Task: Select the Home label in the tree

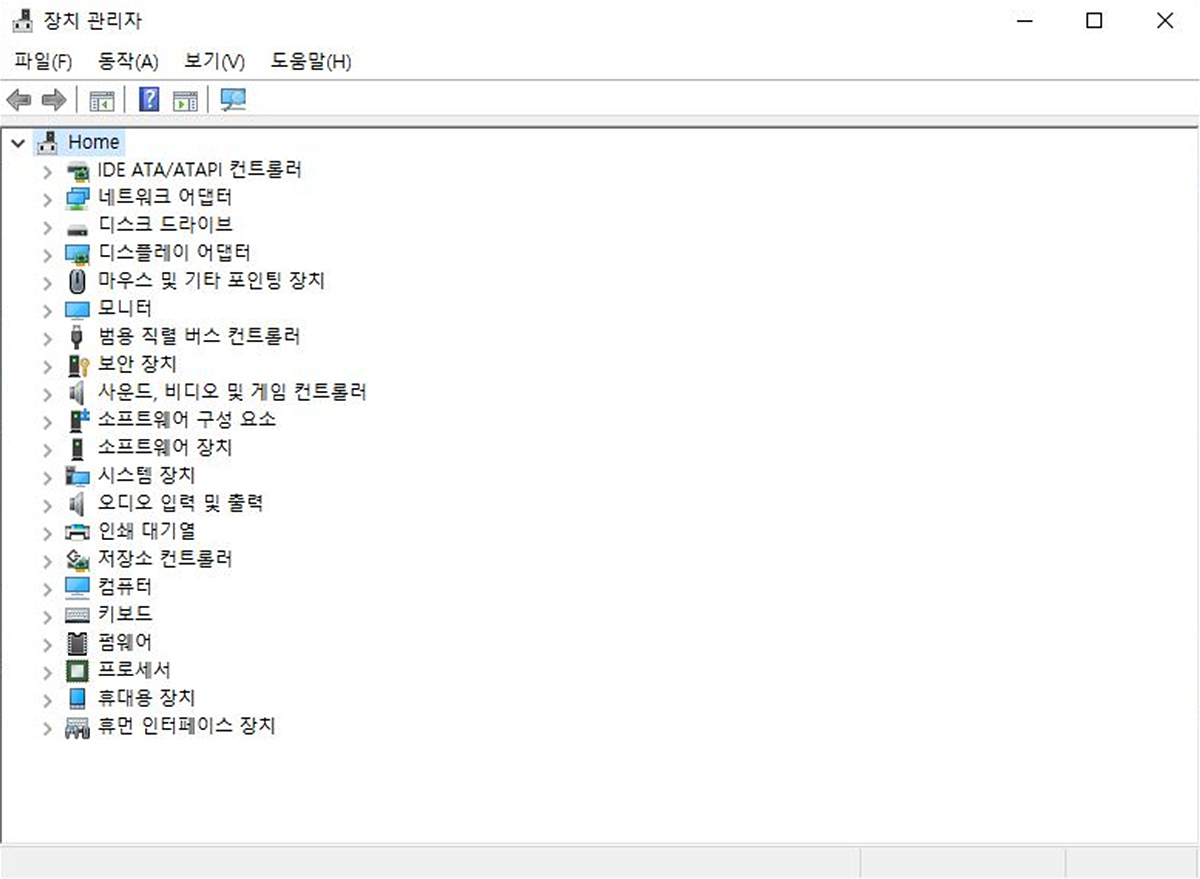Action: coord(94,142)
